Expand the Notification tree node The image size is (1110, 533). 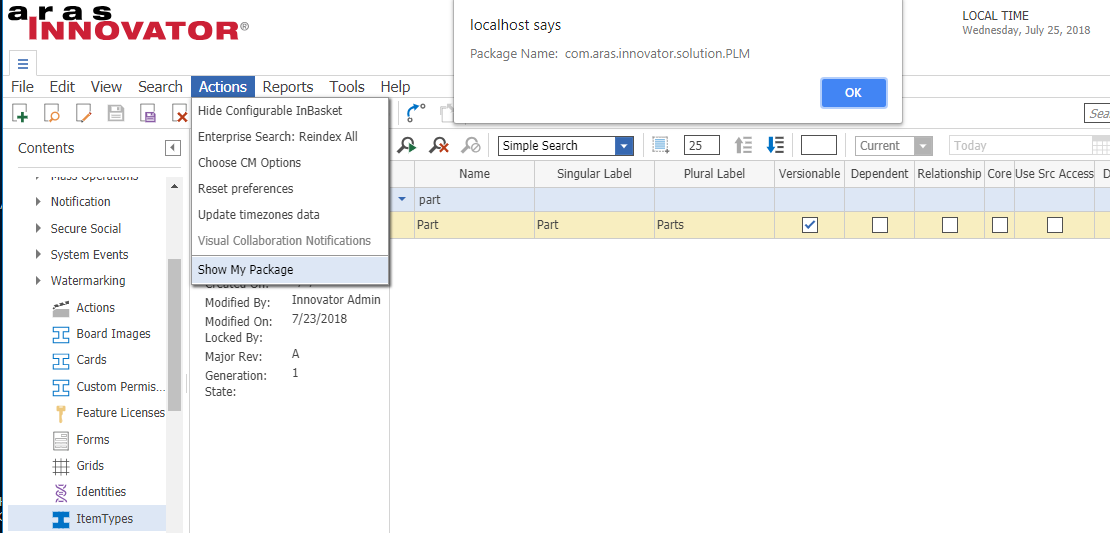point(38,202)
